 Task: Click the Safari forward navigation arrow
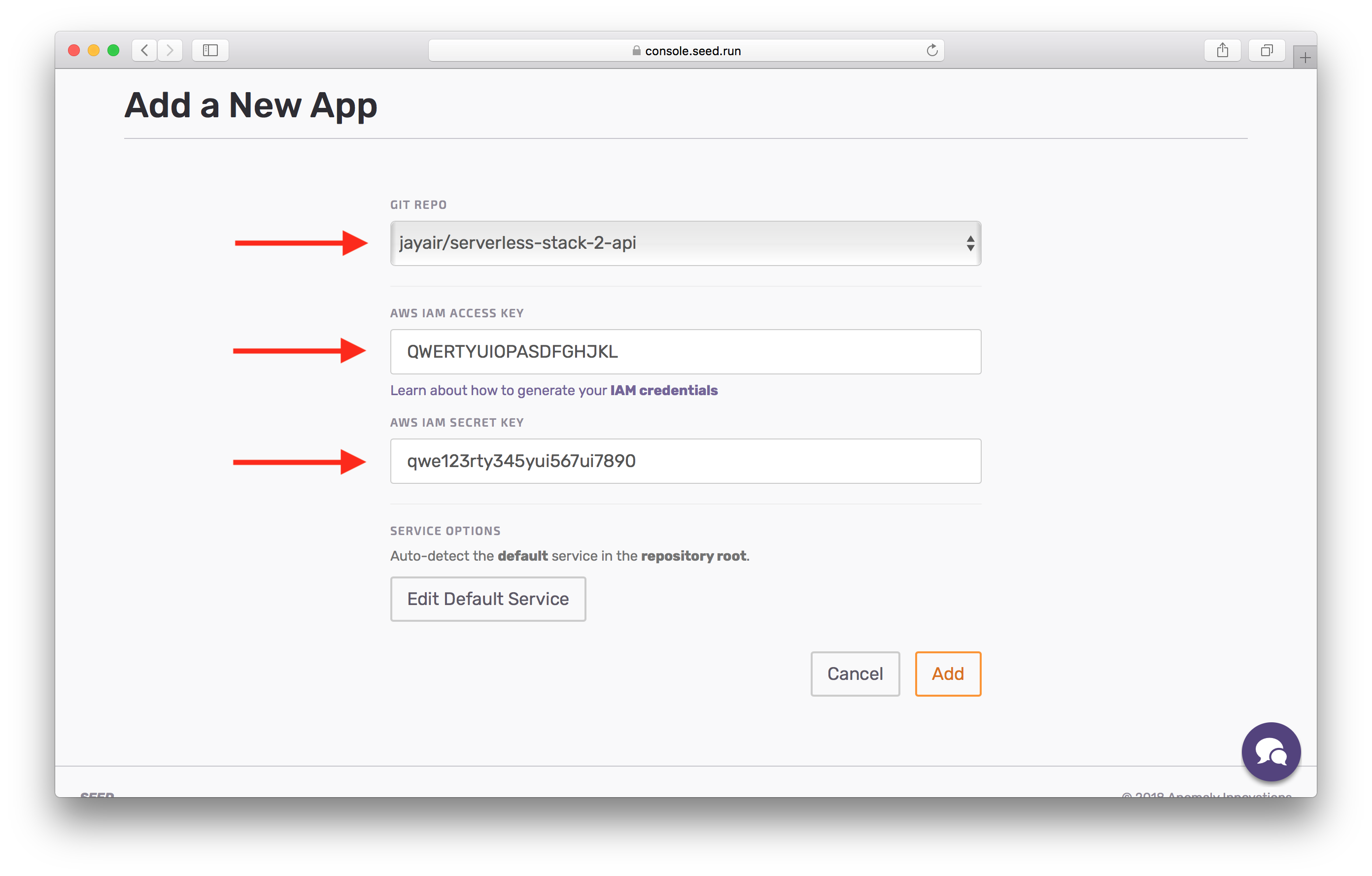point(170,50)
